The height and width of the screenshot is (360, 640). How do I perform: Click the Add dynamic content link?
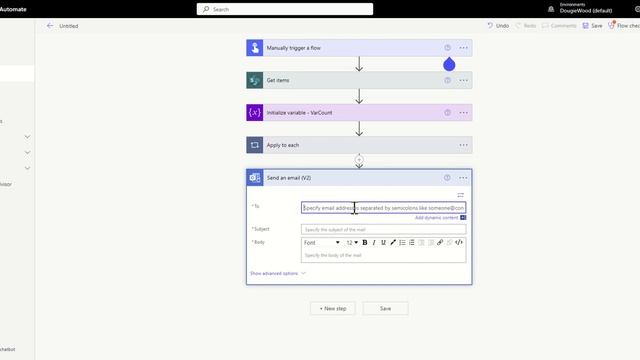pos(436,218)
